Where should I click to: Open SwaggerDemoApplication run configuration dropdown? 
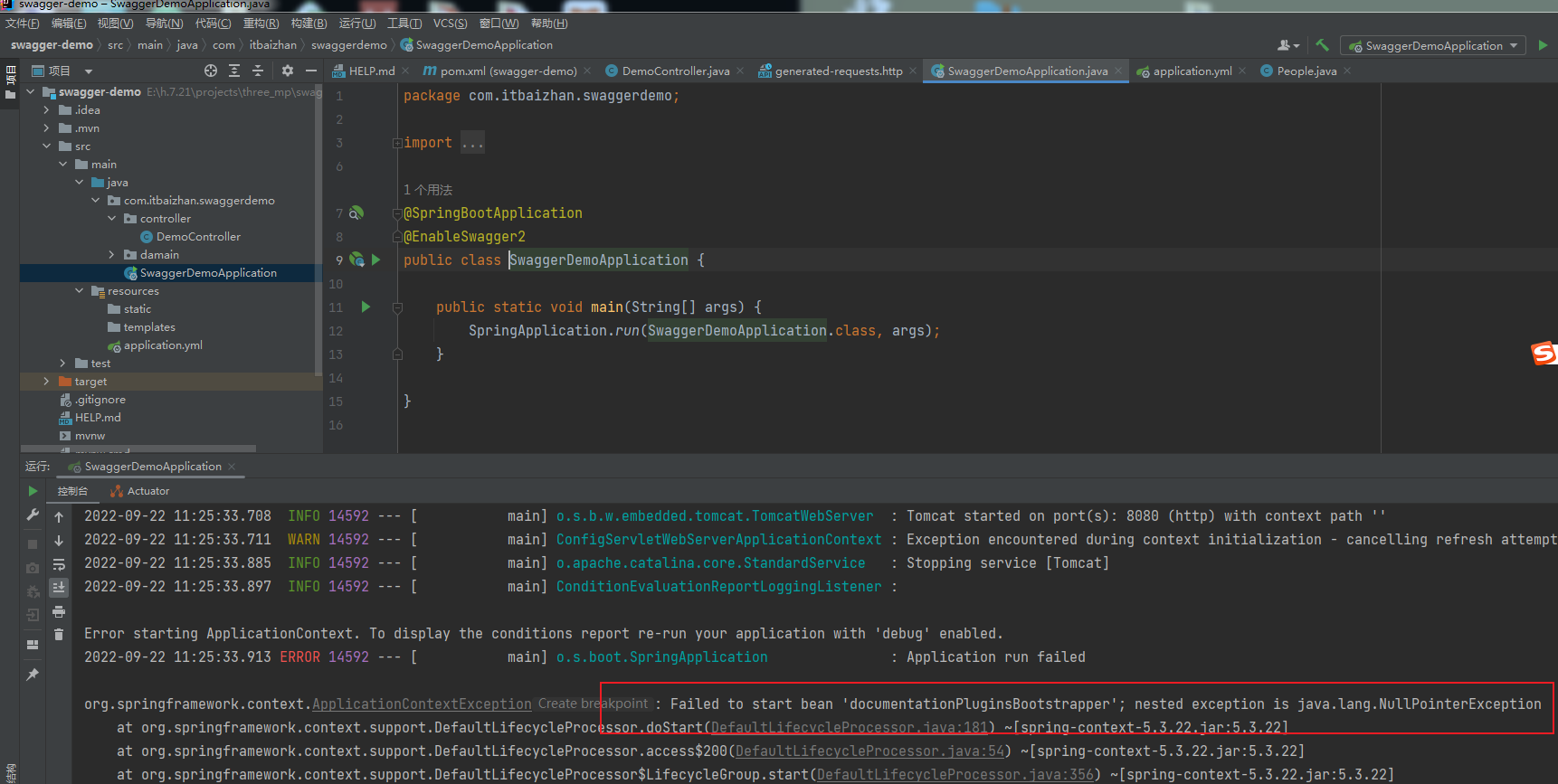(1433, 45)
